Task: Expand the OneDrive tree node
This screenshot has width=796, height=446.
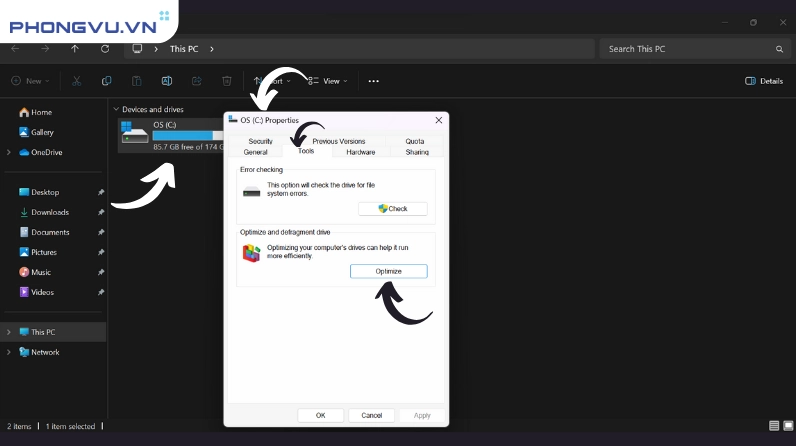Action: [9, 152]
